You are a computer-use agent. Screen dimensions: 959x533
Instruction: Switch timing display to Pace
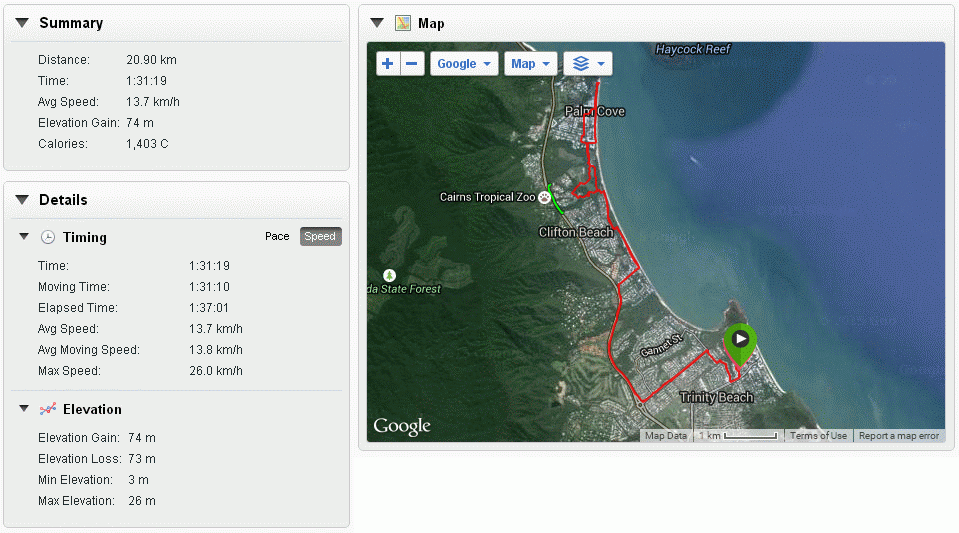tap(277, 236)
